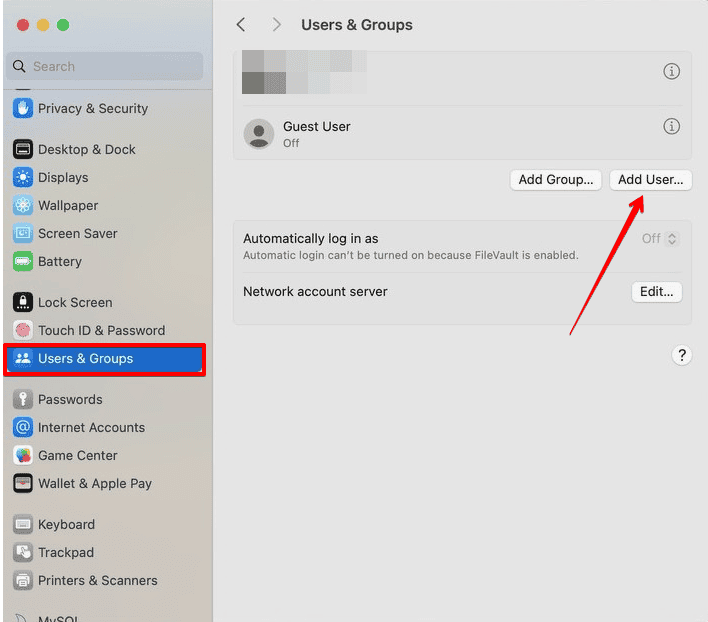
Task: Select Lock Screen in the sidebar
Action: [x=75, y=302]
